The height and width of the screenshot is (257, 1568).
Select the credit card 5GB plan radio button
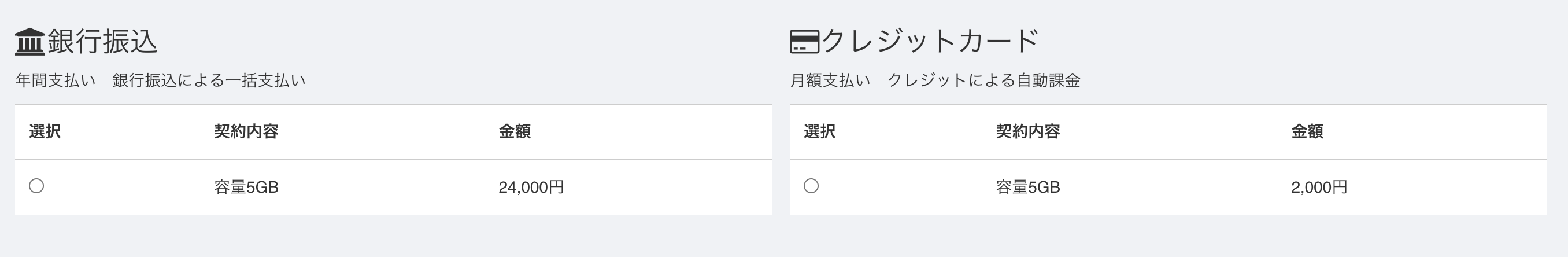(811, 186)
